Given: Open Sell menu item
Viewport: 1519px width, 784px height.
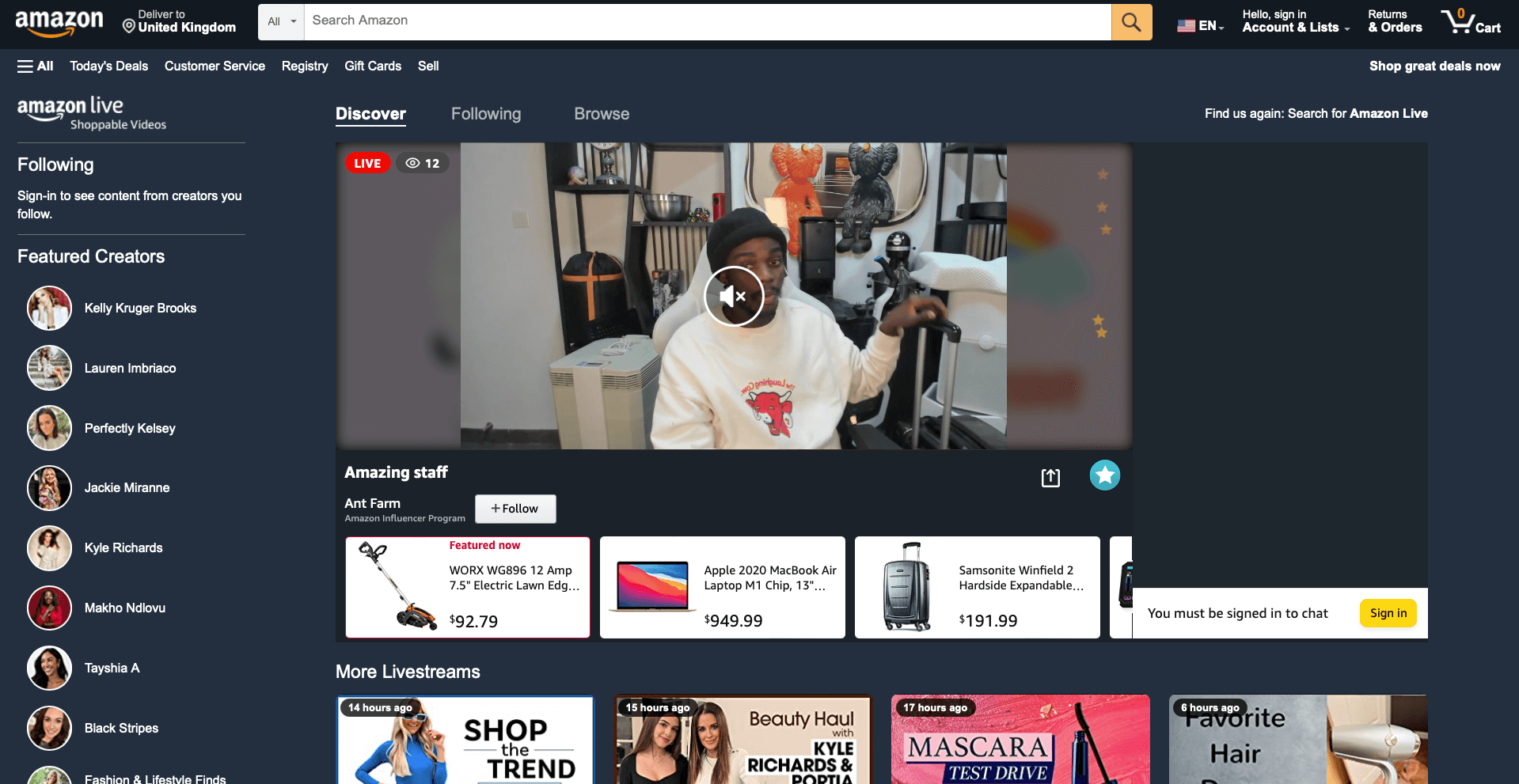Looking at the screenshot, I should coord(428,66).
